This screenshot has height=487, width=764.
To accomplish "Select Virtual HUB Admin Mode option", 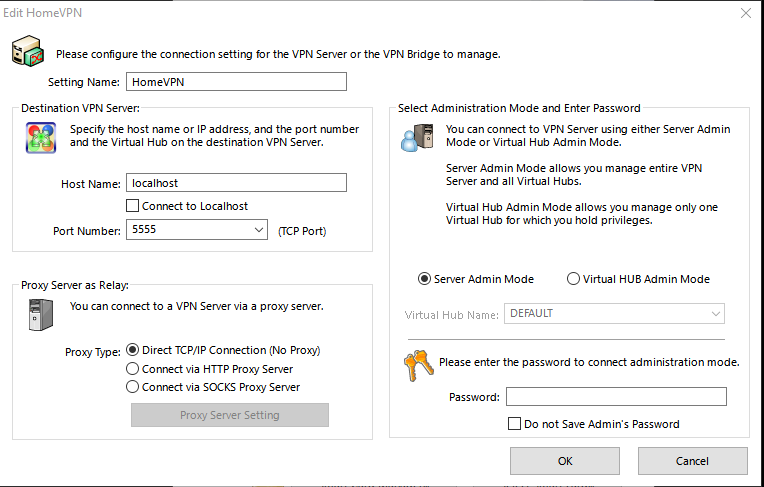I will tap(573, 279).
